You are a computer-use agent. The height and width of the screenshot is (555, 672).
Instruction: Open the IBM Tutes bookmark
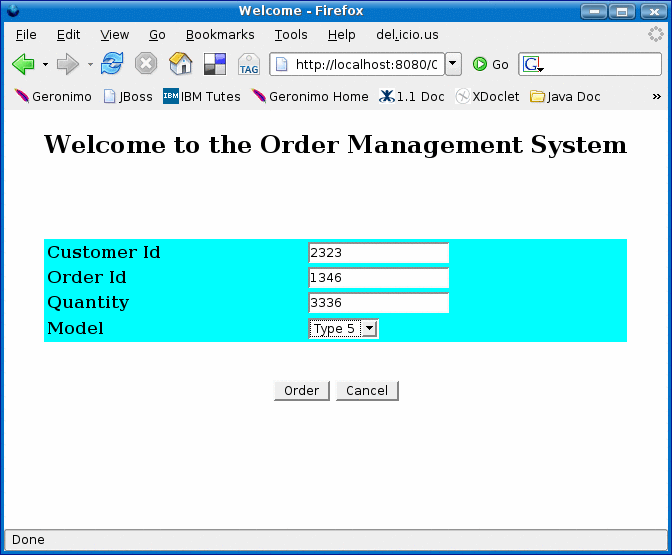tap(202, 96)
